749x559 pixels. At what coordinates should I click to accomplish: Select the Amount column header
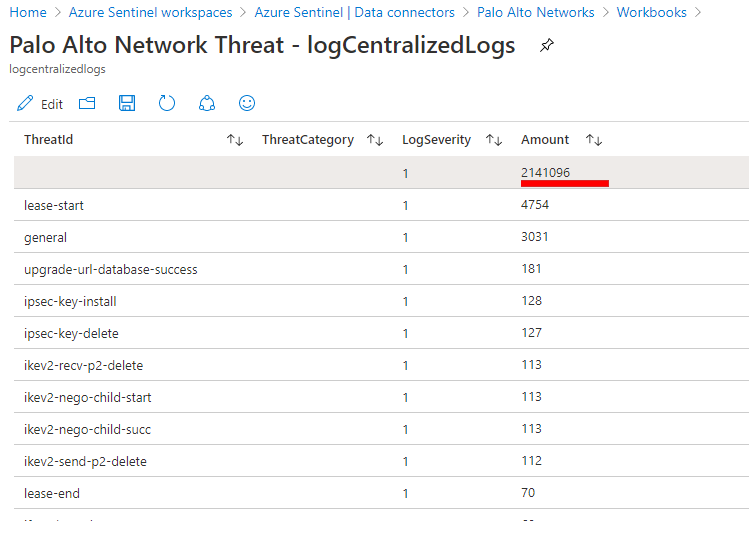pos(545,140)
